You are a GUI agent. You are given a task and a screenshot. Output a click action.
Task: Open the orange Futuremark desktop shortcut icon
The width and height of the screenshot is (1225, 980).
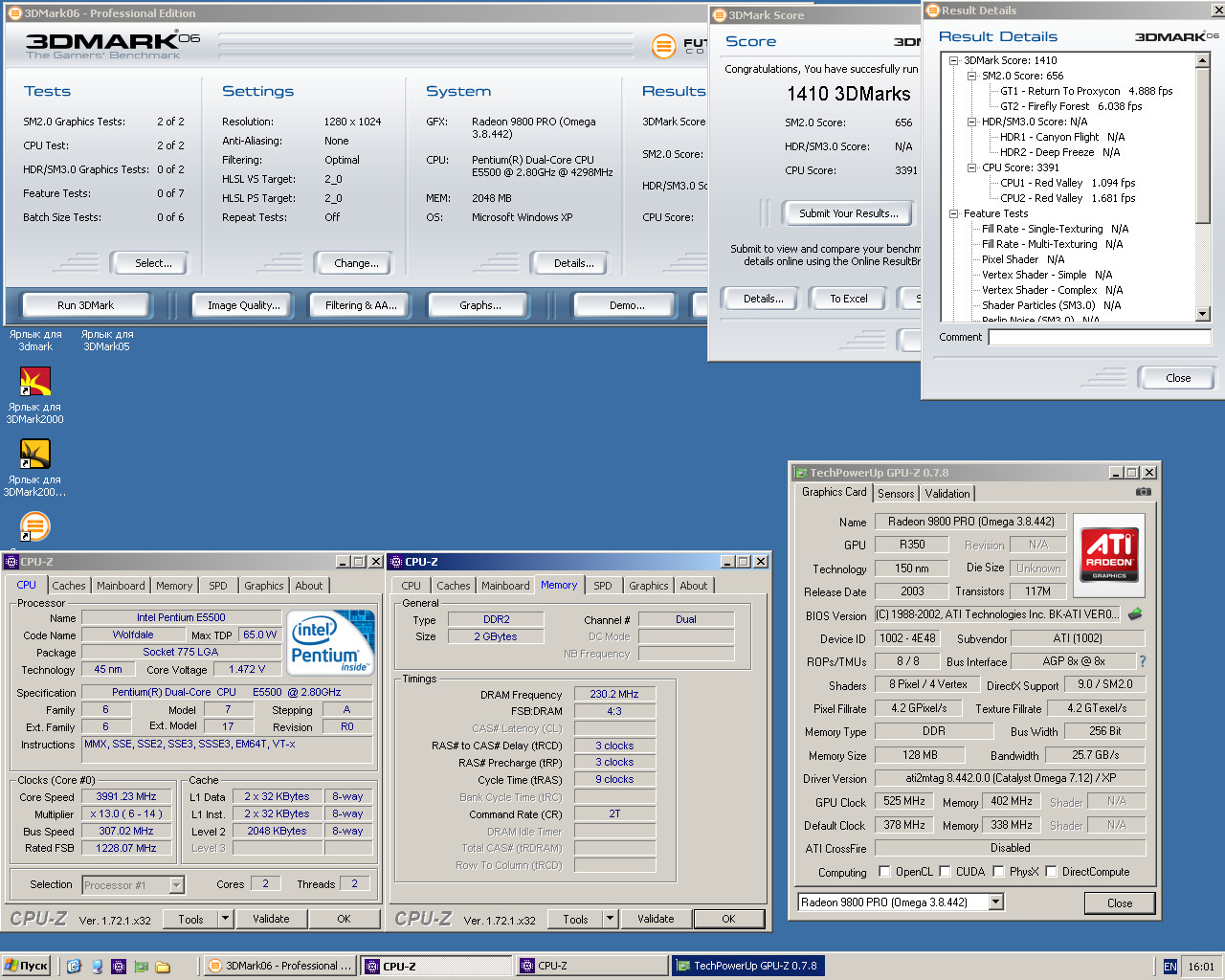coord(35,526)
